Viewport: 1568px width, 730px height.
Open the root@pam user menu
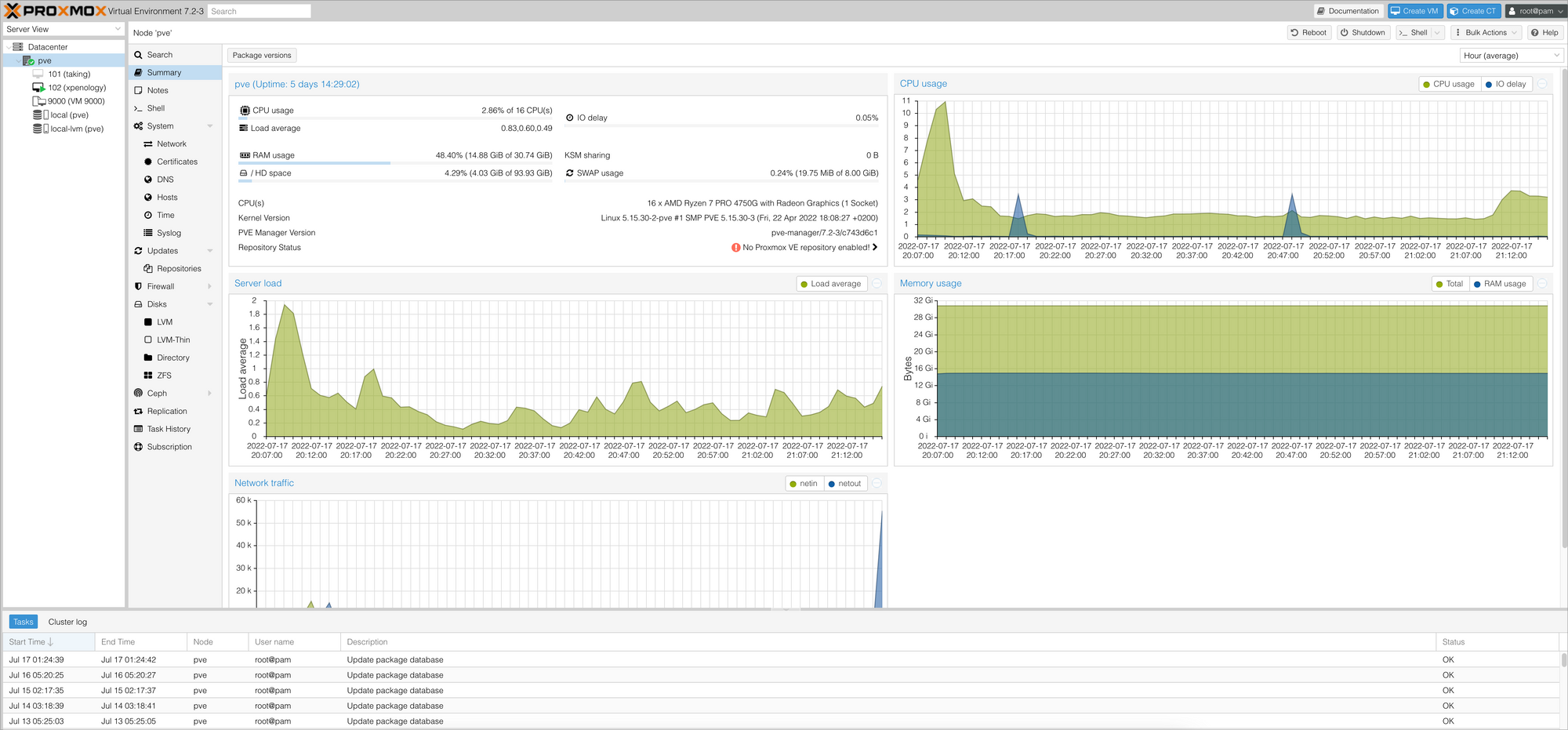pyautogui.click(x=1535, y=11)
